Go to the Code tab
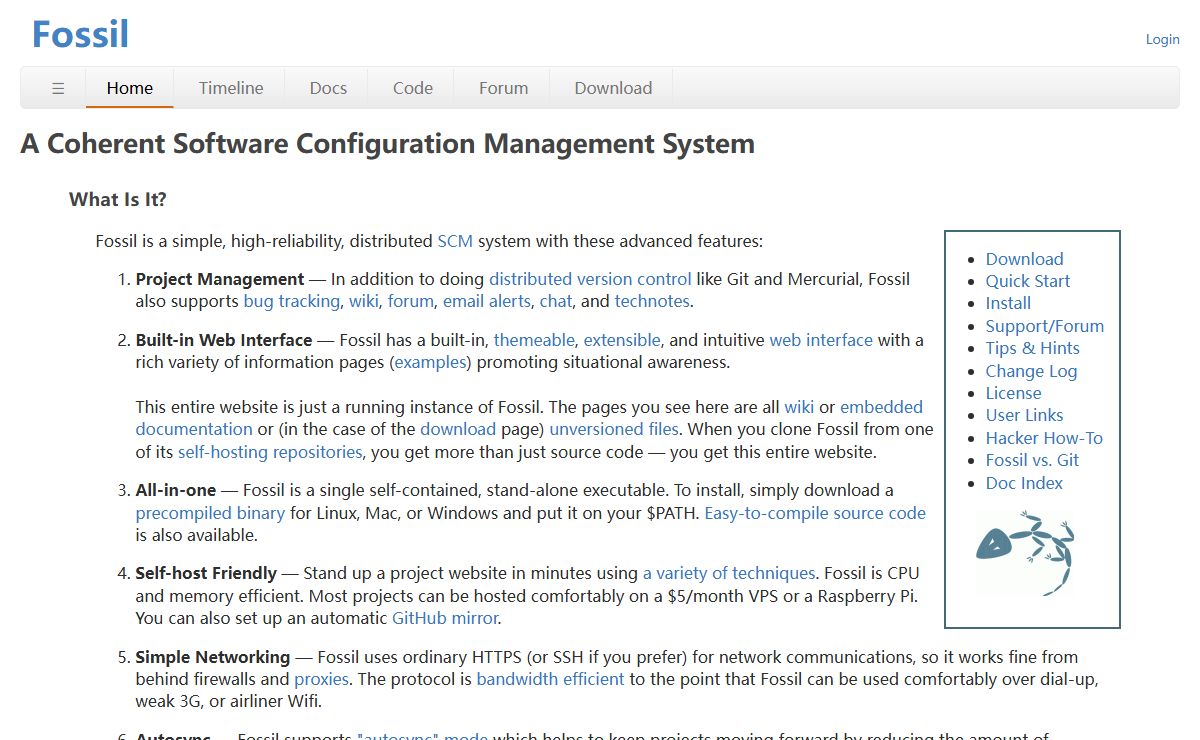This screenshot has width=1200, height=740. tap(412, 88)
